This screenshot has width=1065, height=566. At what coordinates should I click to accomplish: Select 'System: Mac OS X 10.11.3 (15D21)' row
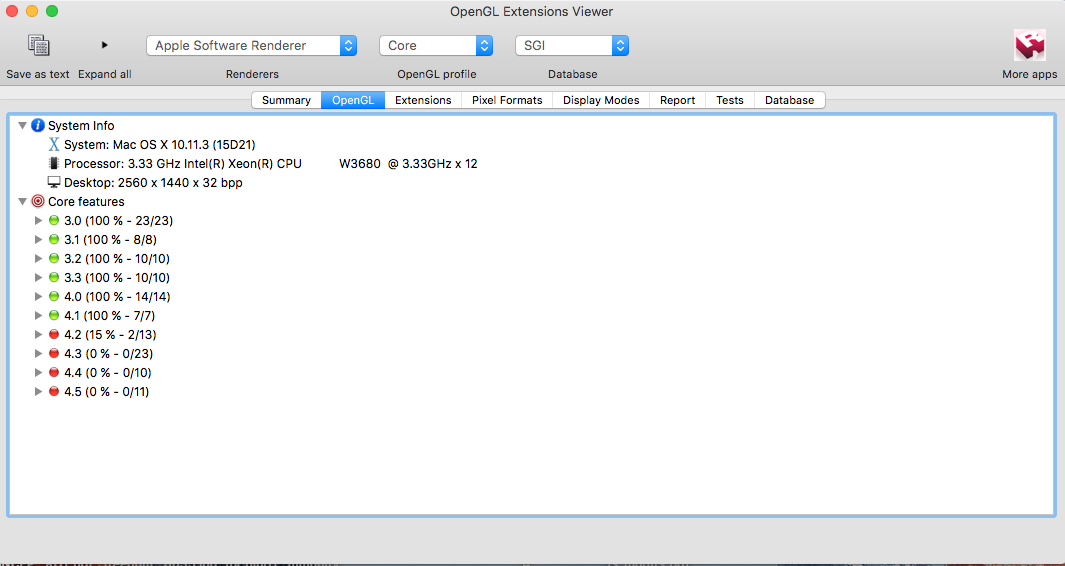pyautogui.click(x=160, y=145)
